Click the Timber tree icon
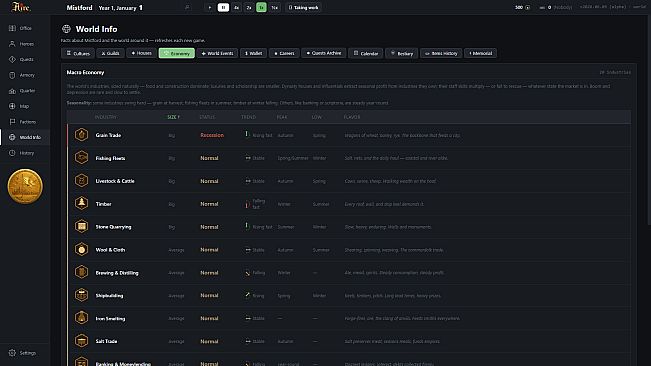Image resolution: width=651 pixels, height=366 pixels. coord(81,203)
